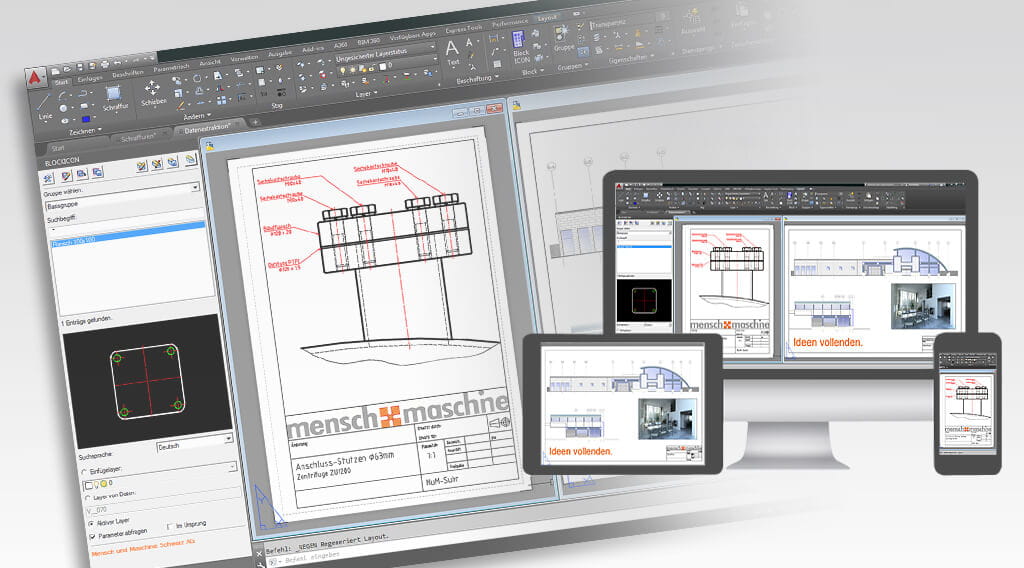Click the flange block preview thumbnail

click(x=147, y=381)
